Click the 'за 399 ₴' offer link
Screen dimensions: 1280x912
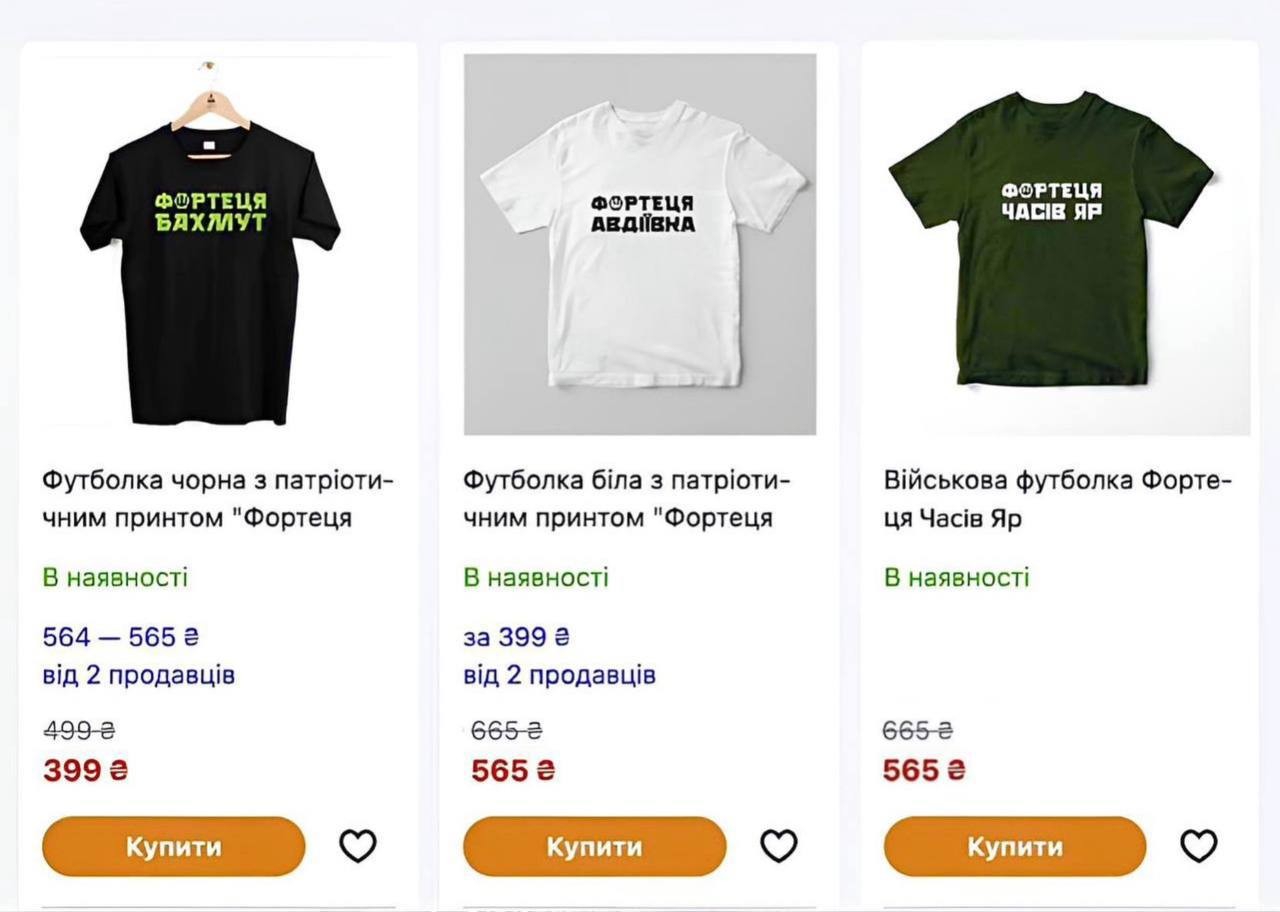click(x=516, y=637)
